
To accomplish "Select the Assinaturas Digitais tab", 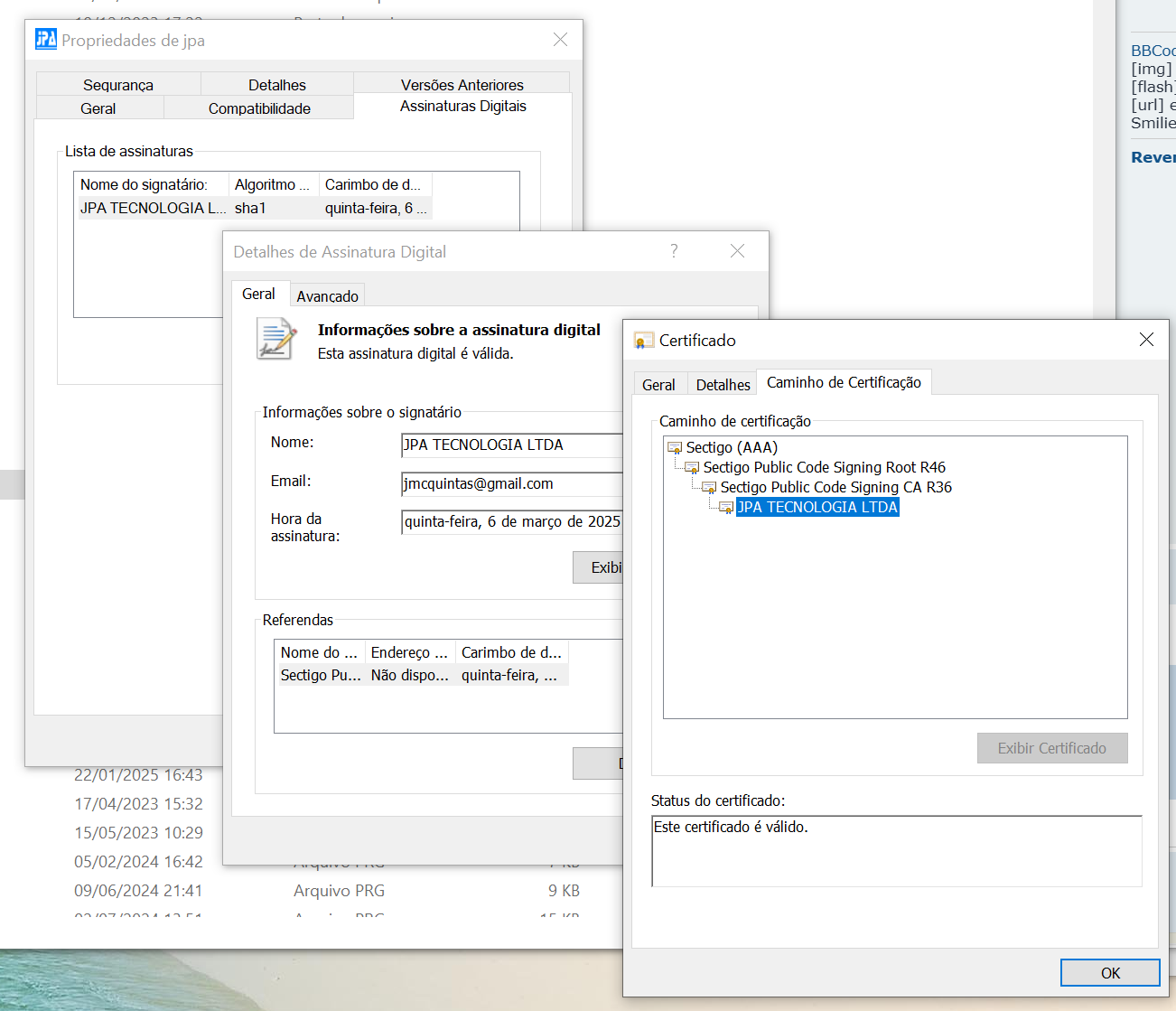I will coord(463,106).
